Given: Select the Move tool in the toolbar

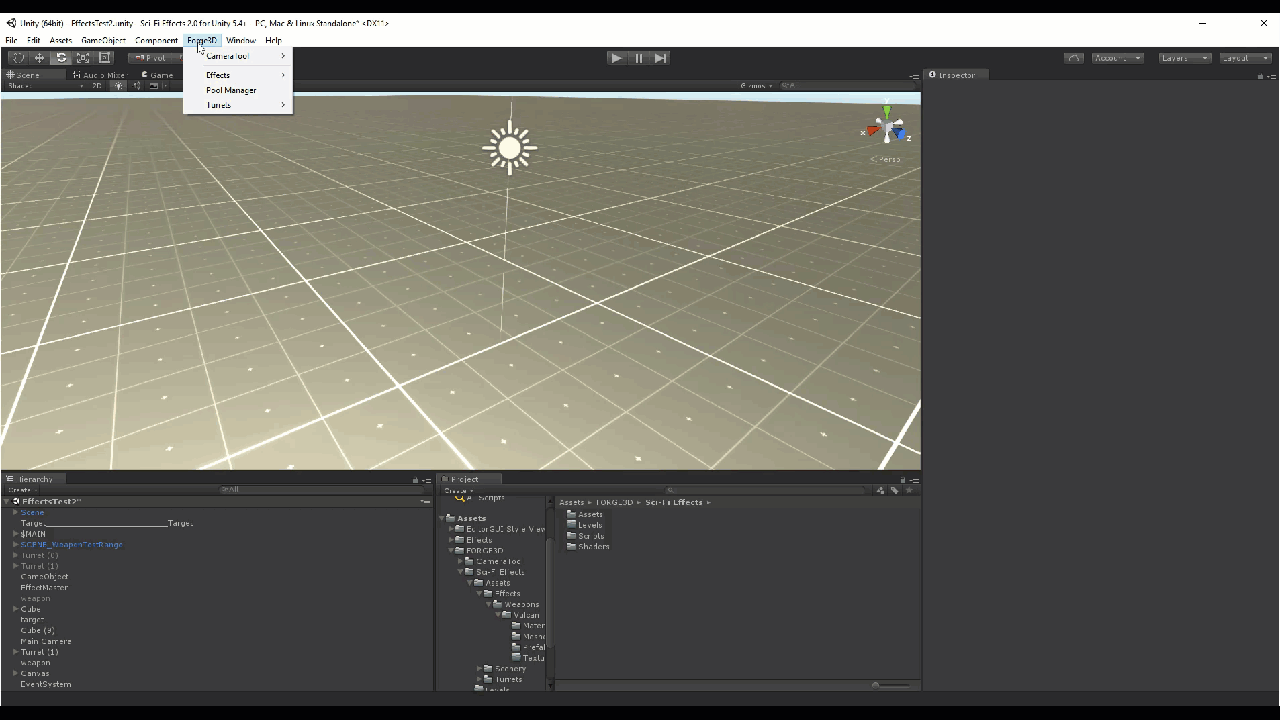Looking at the screenshot, I should pos(40,58).
